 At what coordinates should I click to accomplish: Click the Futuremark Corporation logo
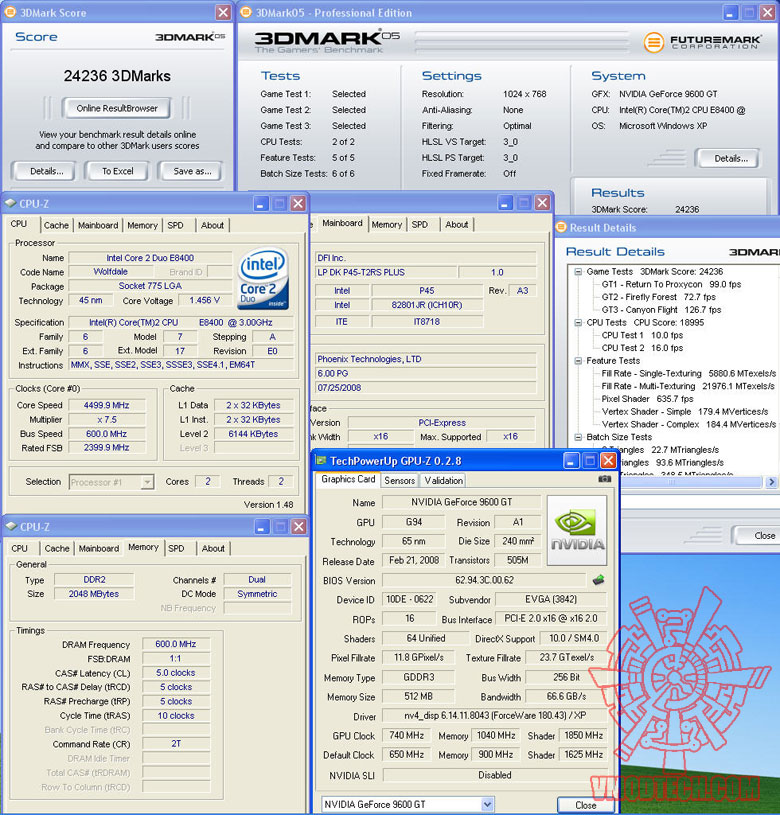tap(703, 42)
